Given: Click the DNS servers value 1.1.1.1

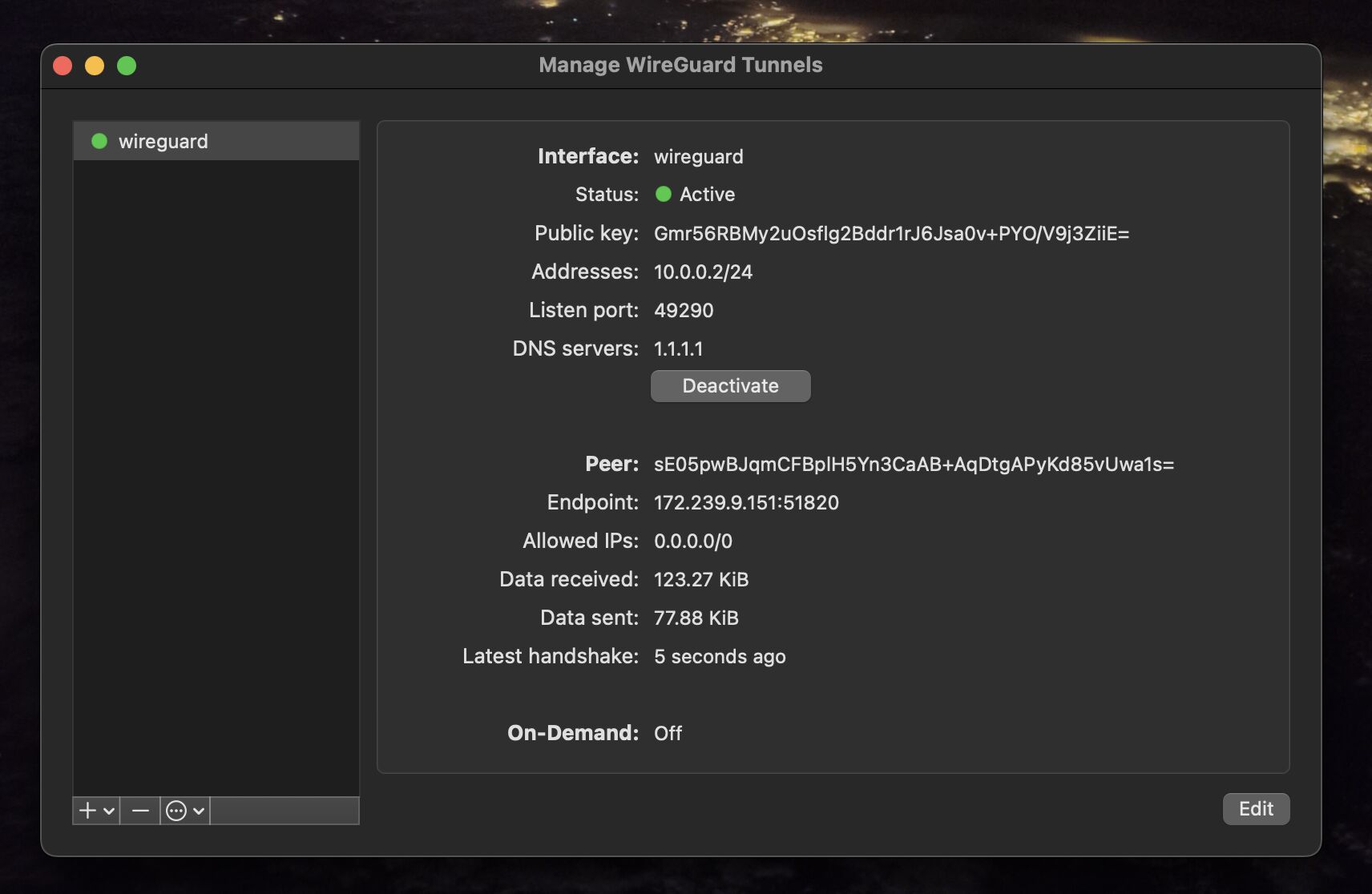Looking at the screenshot, I should (678, 348).
